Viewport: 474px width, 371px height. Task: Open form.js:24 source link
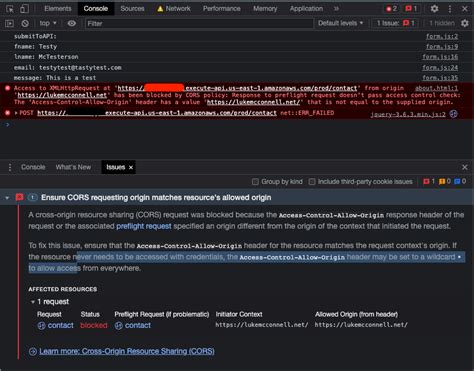pyautogui.click(x=440, y=68)
